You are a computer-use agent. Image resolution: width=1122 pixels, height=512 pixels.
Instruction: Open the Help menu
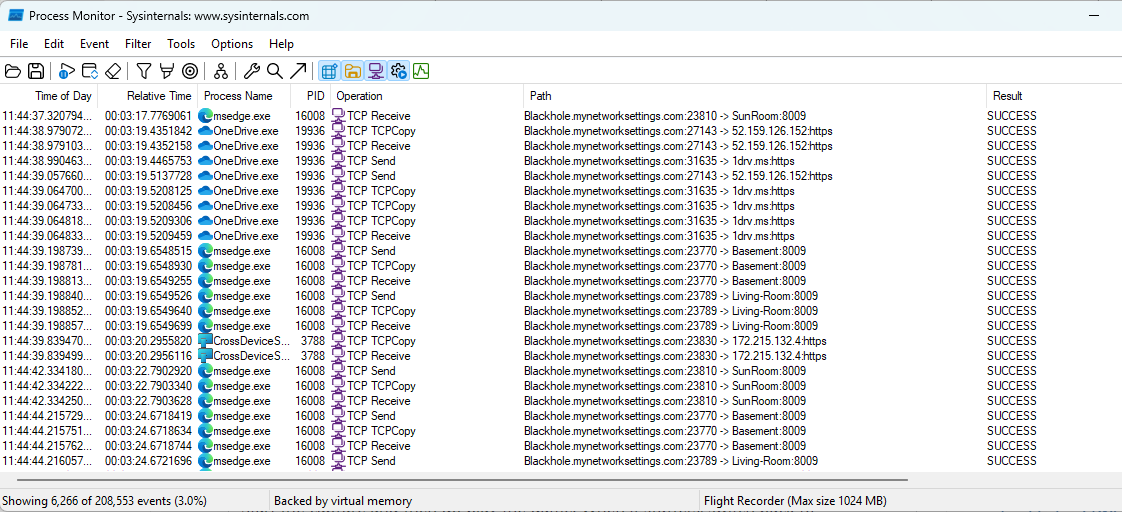coord(281,44)
